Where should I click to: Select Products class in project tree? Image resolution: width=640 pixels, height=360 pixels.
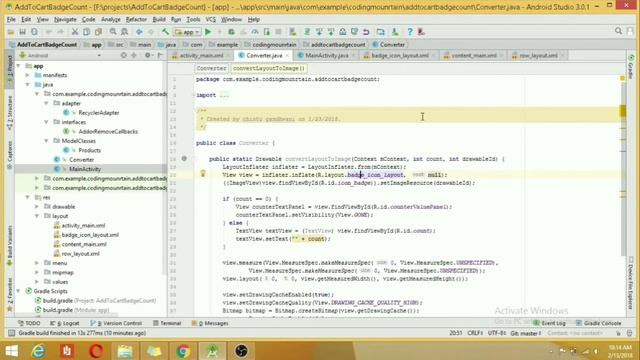click(89, 150)
